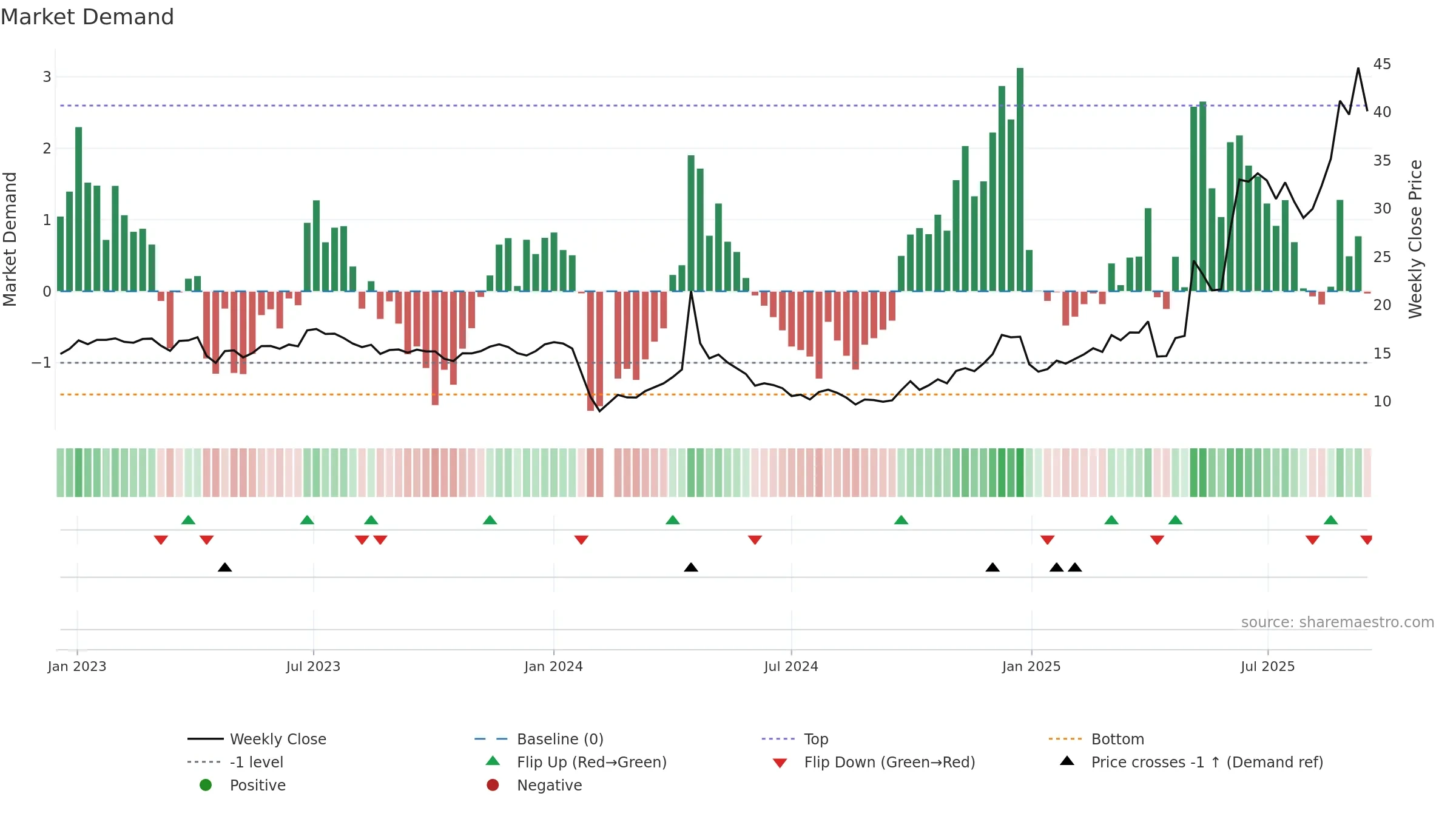The height and width of the screenshot is (819, 1456).
Task: Click the green Positive legend dot
Action: 206,785
